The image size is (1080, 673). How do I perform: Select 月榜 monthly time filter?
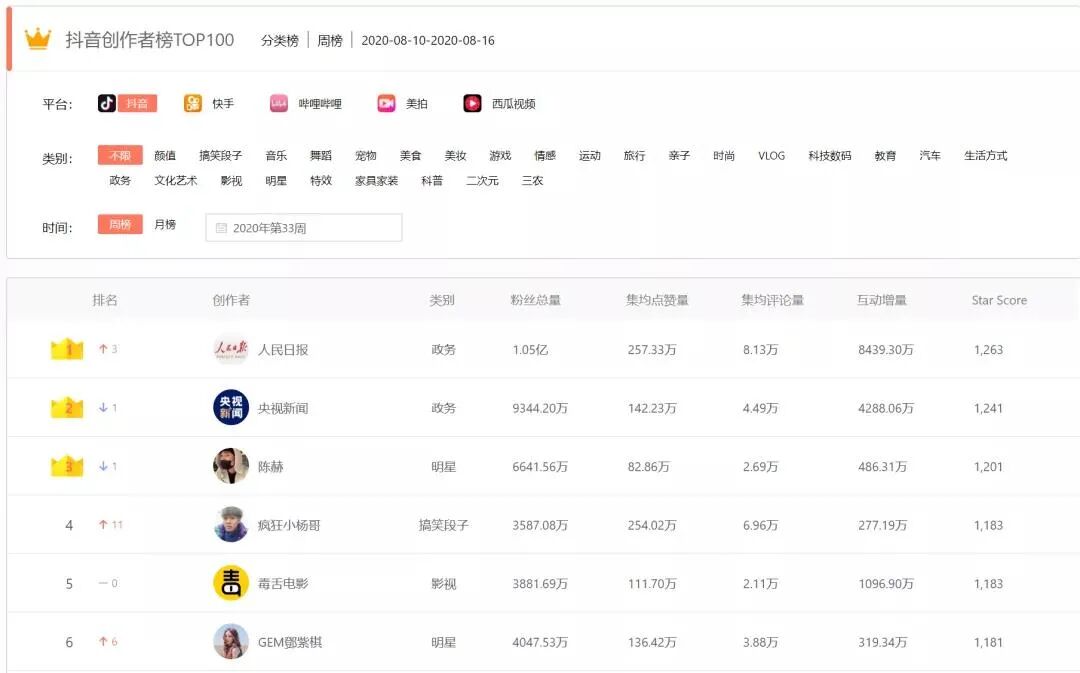165,225
